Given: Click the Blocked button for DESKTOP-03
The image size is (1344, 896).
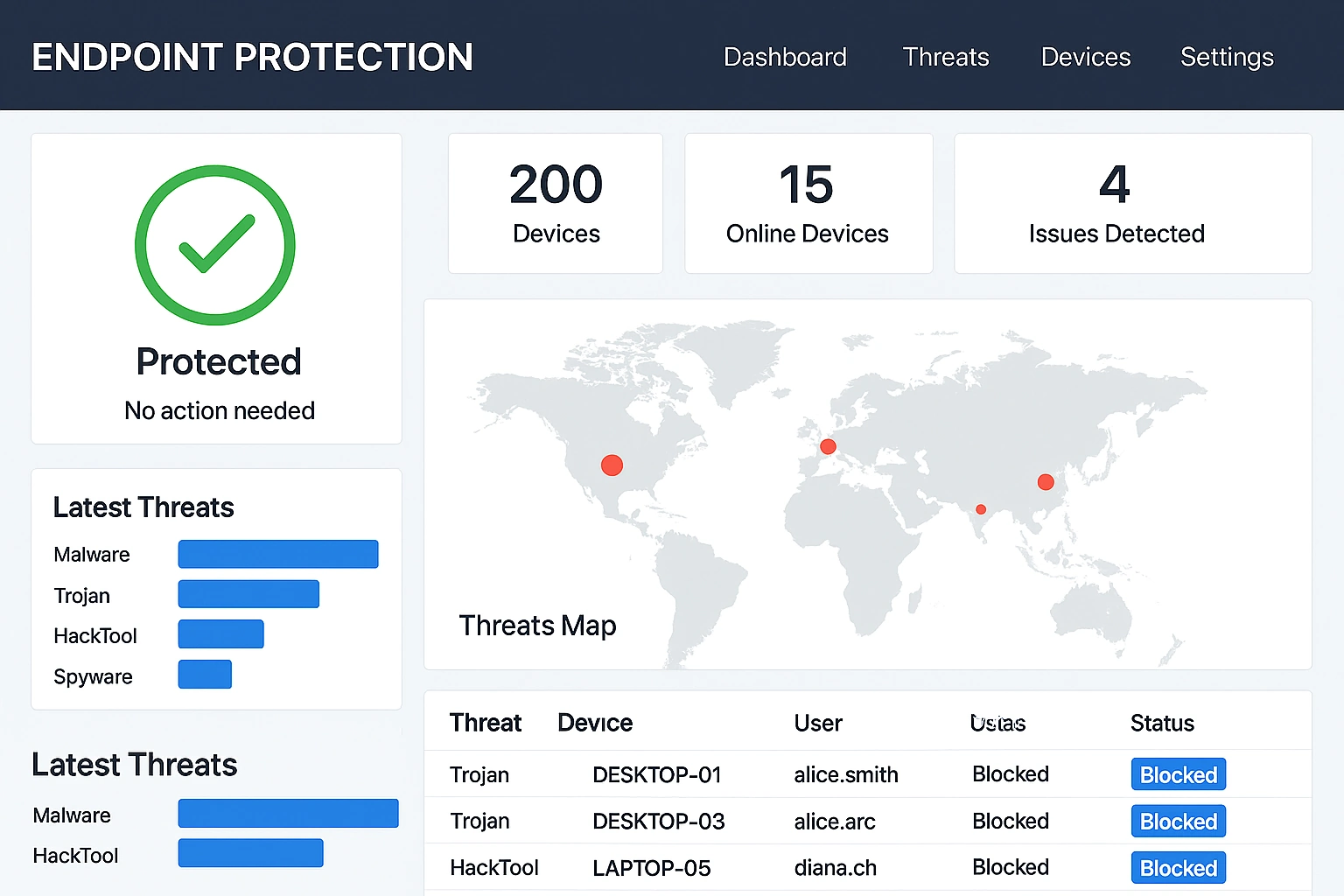Looking at the screenshot, I should 1178,821.
